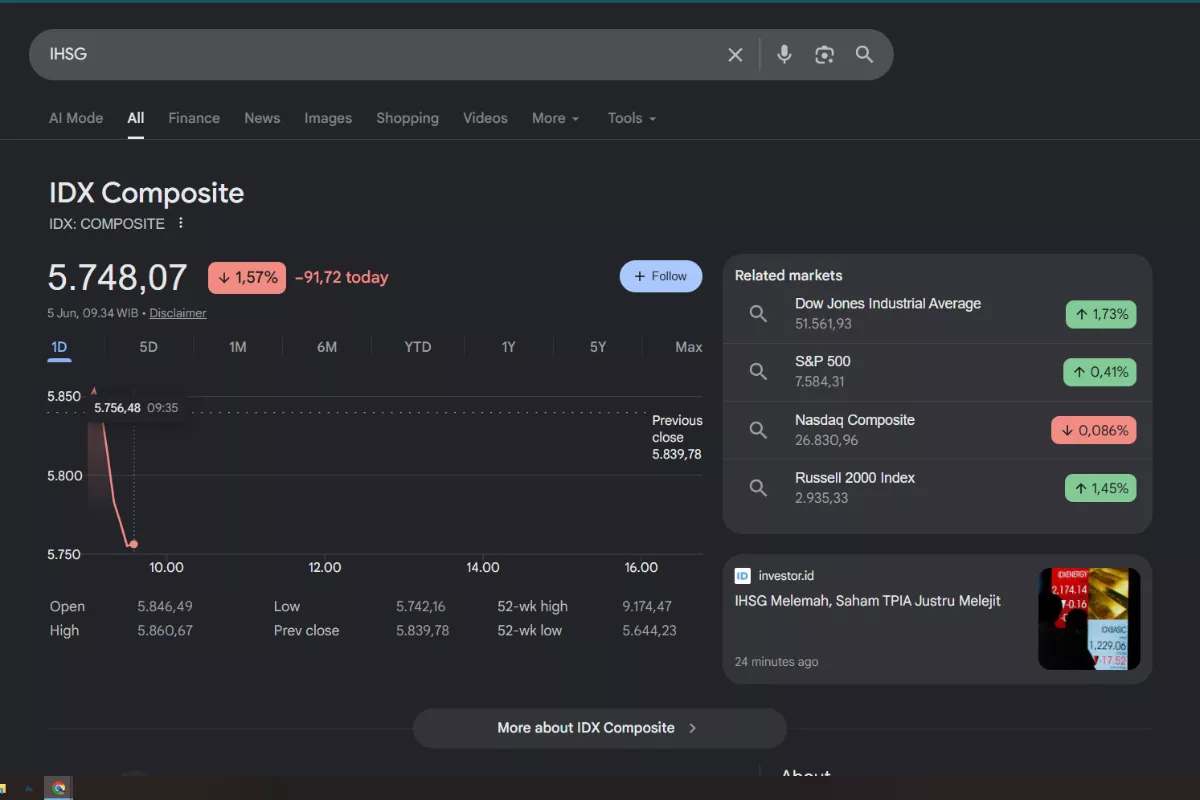Image resolution: width=1200 pixels, height=800 pixels.
Task: Click the index price 5.748,07
Action: tap(118, 277)
